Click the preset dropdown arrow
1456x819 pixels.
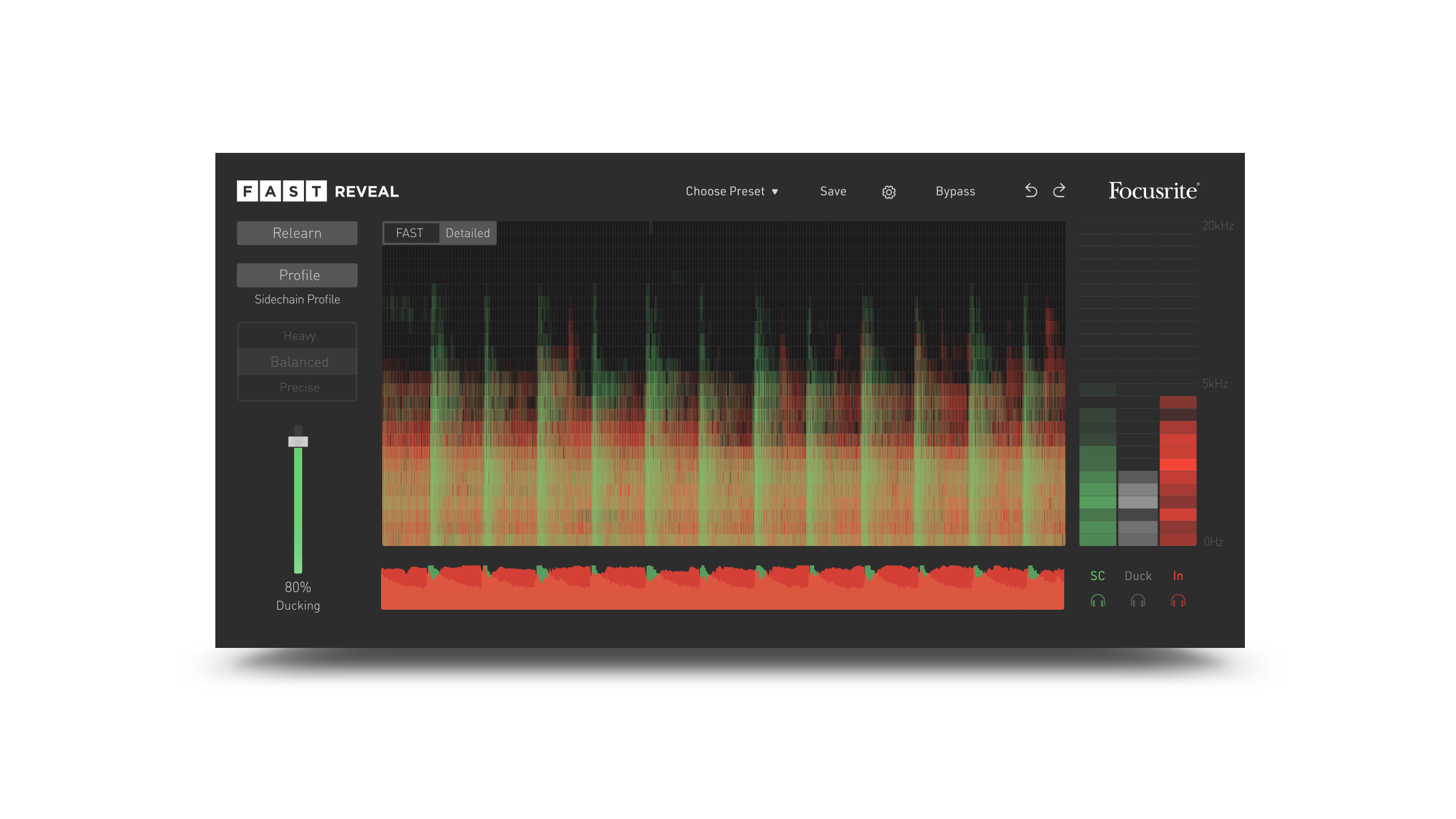point(775,192)
